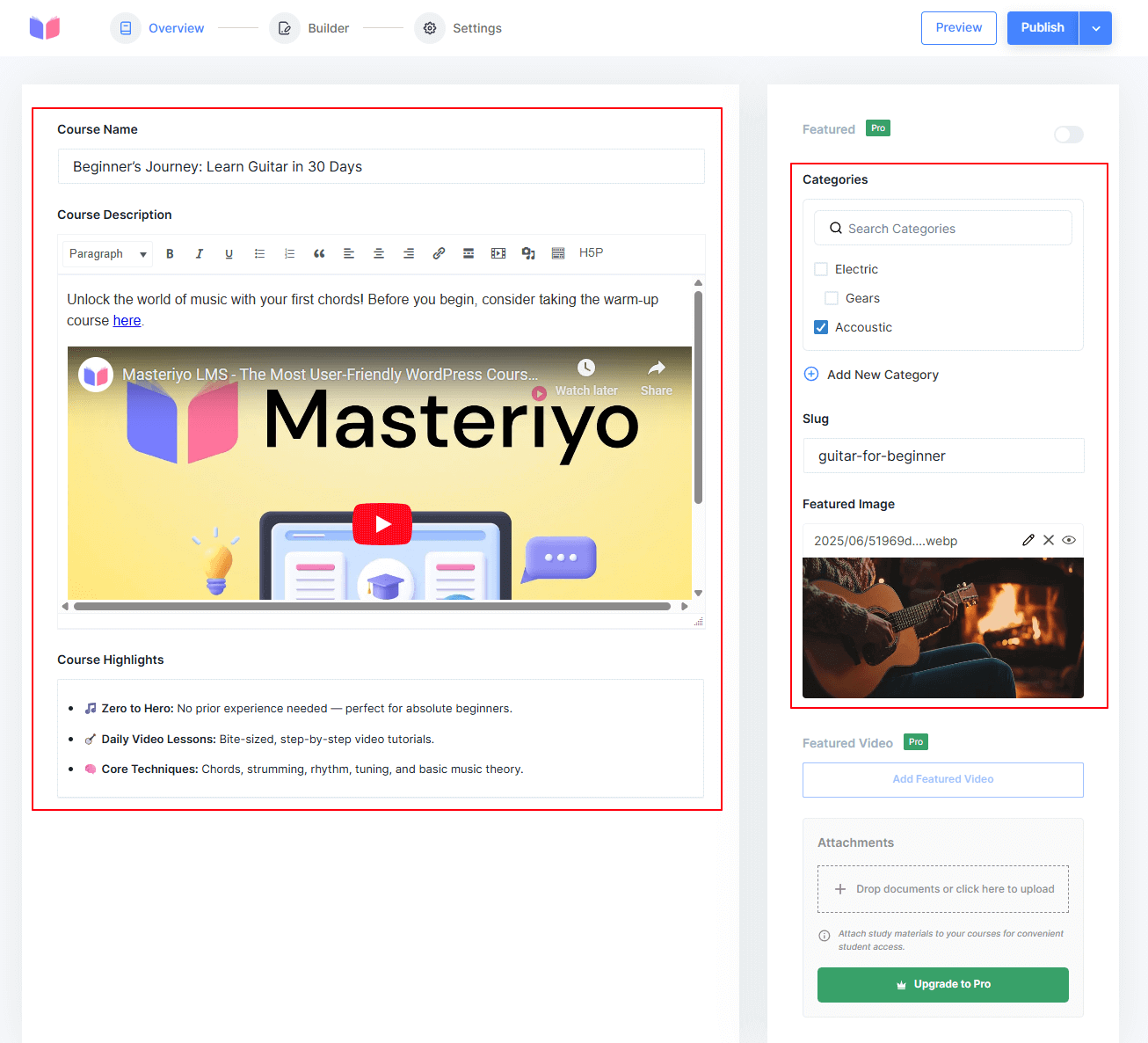
Task: Click the insert video toolbar icon
Action: pyautogui.click(x=498, y=253)
